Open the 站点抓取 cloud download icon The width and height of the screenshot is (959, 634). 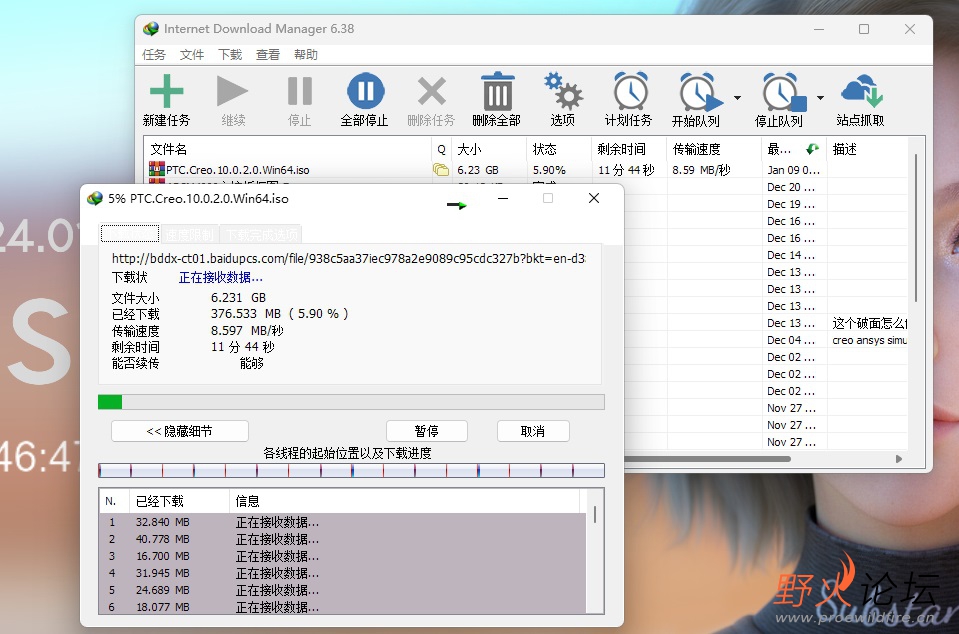point(862,91)
